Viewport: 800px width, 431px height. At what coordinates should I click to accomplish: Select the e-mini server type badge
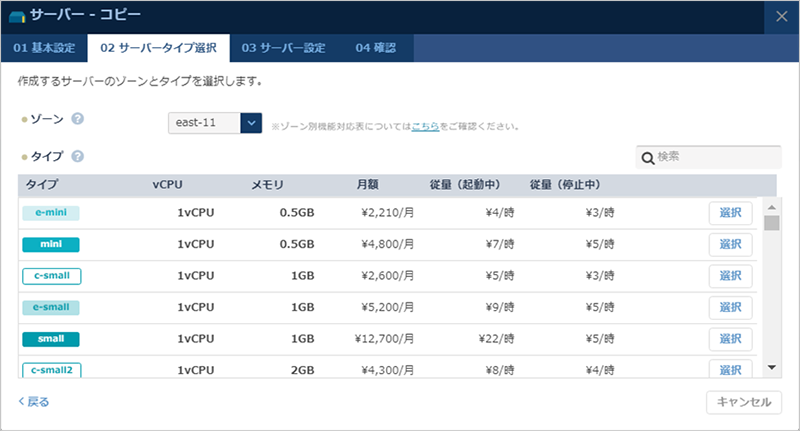click(51, 213)
